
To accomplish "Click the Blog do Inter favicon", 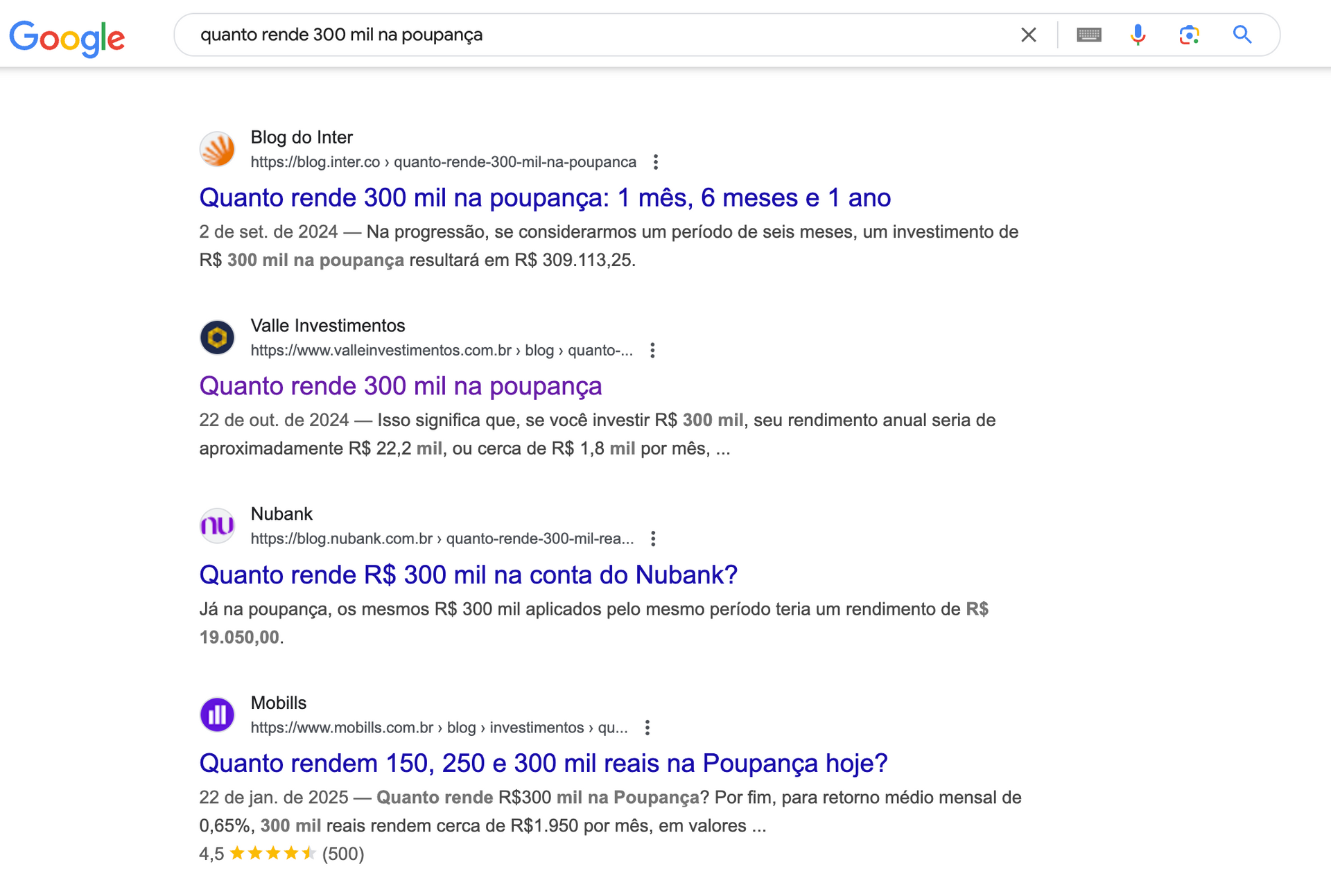I will pos(217,149).
